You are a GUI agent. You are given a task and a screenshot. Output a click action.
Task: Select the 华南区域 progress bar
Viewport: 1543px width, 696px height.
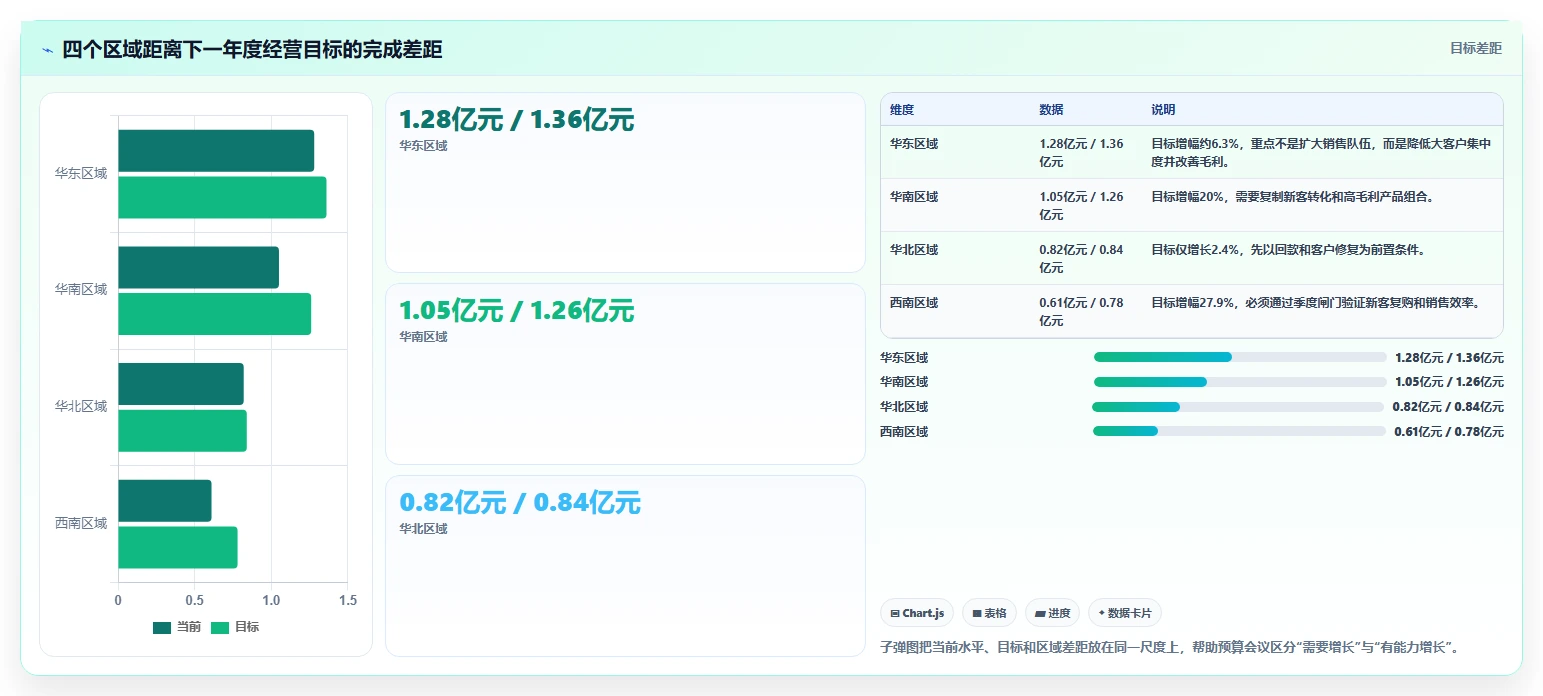pyautogui.click(x=1240, y=382)
